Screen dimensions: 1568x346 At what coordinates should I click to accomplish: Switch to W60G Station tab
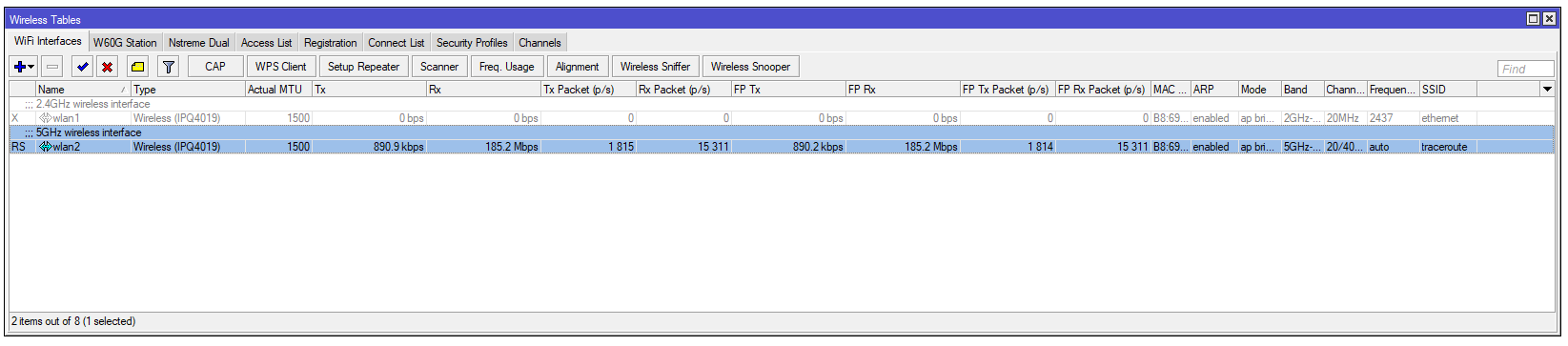click(x=125, y=43)
